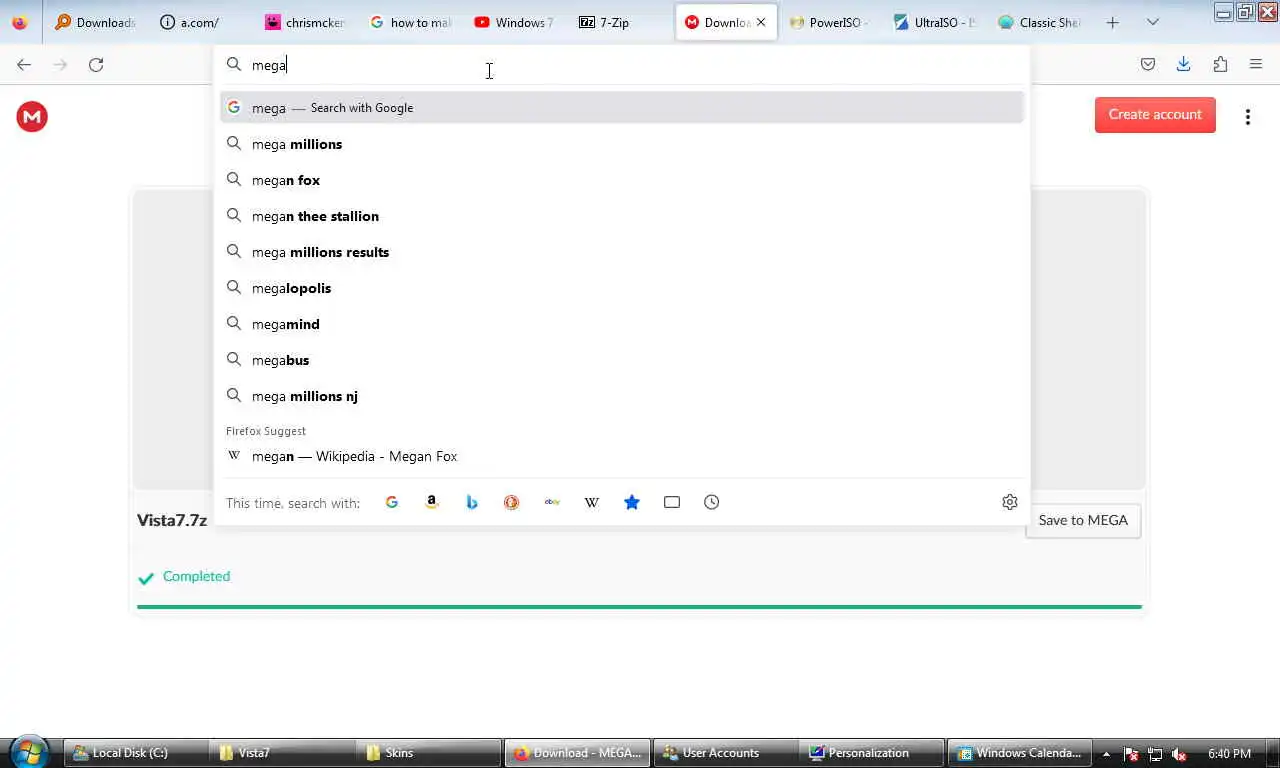
Task: Click Save to MEGA button
Action: pyautogui.click(x=1083, y=520)
